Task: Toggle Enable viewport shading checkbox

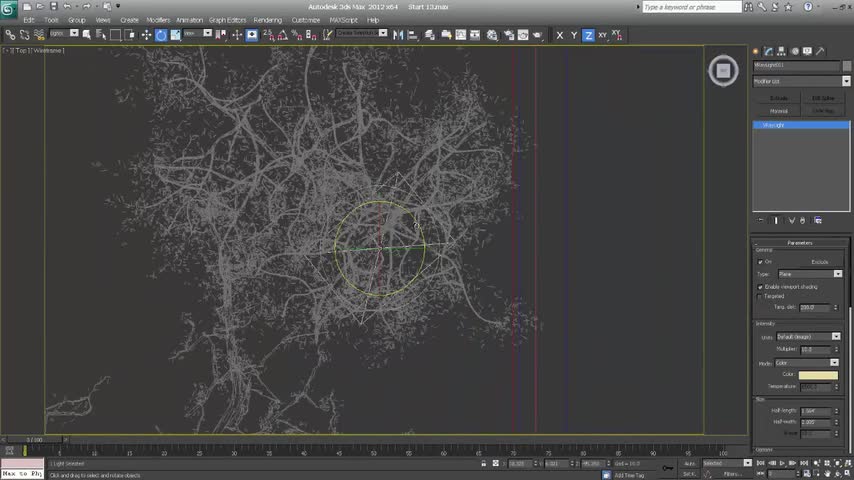Action: click(x=761, y=287)
